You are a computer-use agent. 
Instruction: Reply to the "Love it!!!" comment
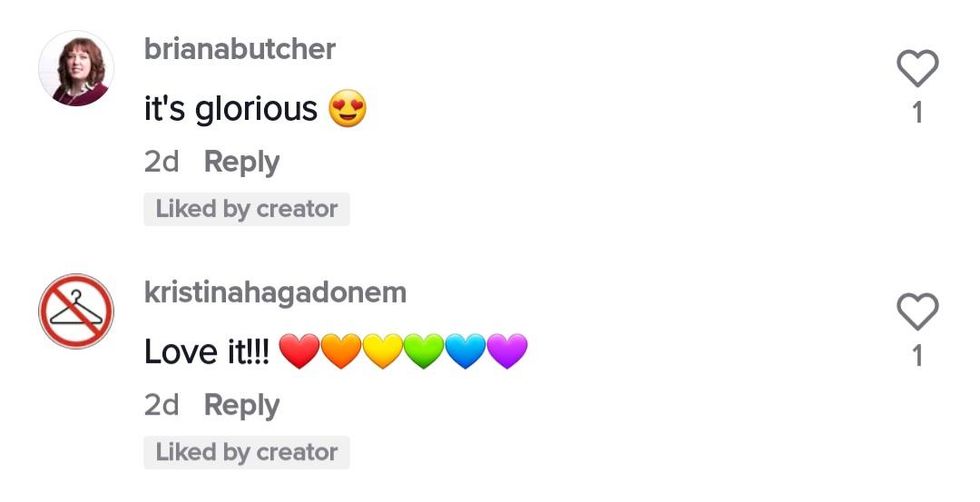point(242,405)
